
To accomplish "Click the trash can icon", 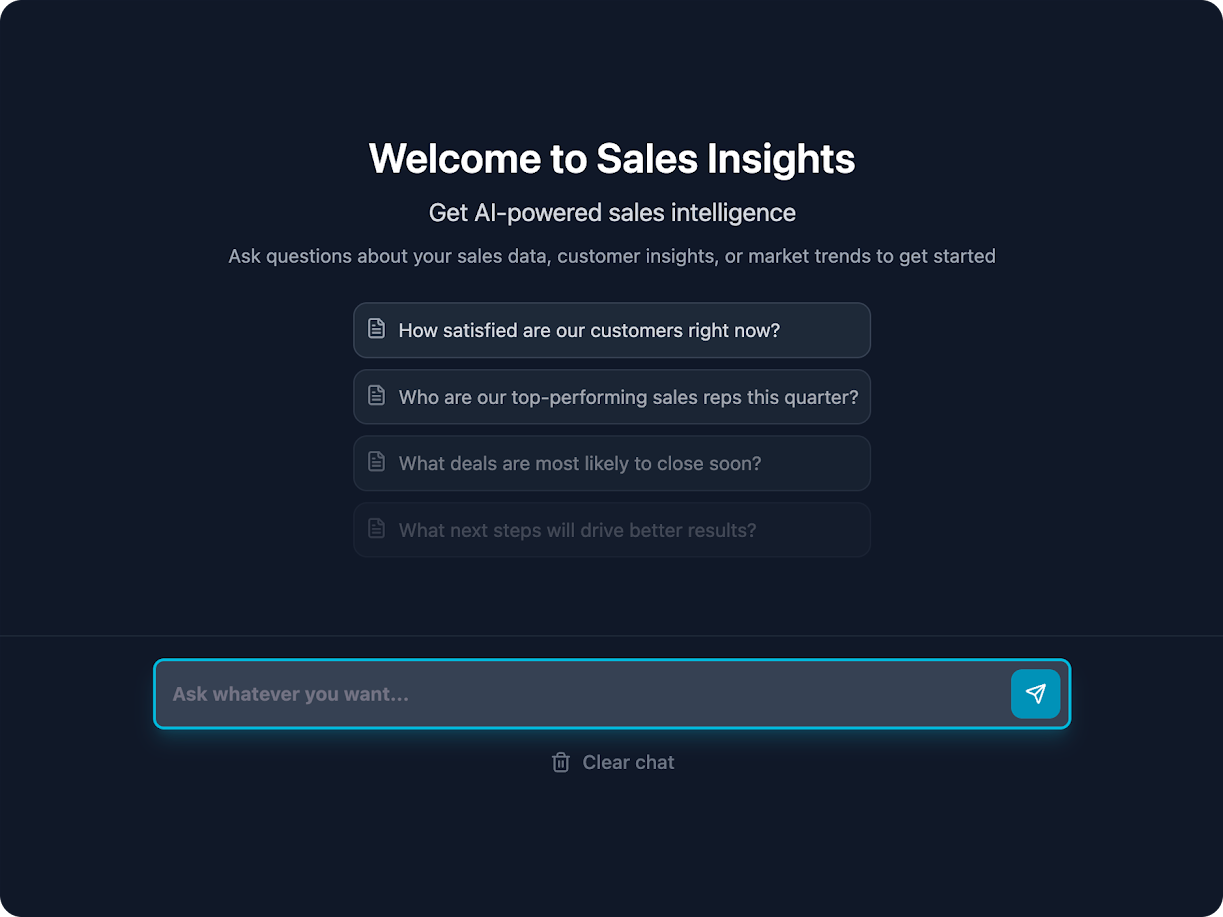I will point(561,763).
